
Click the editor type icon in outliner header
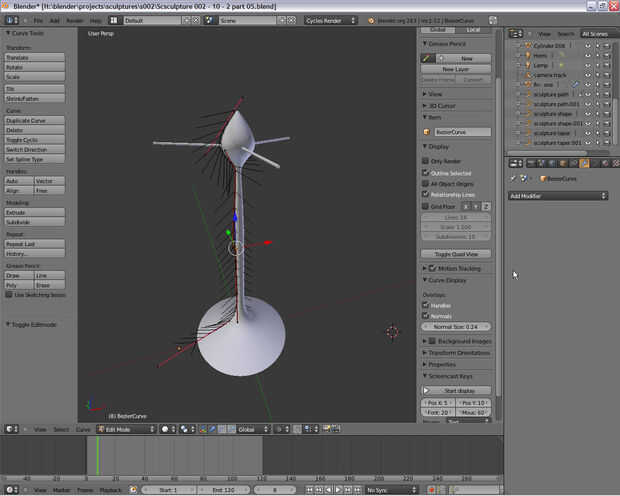click(513, 33)
